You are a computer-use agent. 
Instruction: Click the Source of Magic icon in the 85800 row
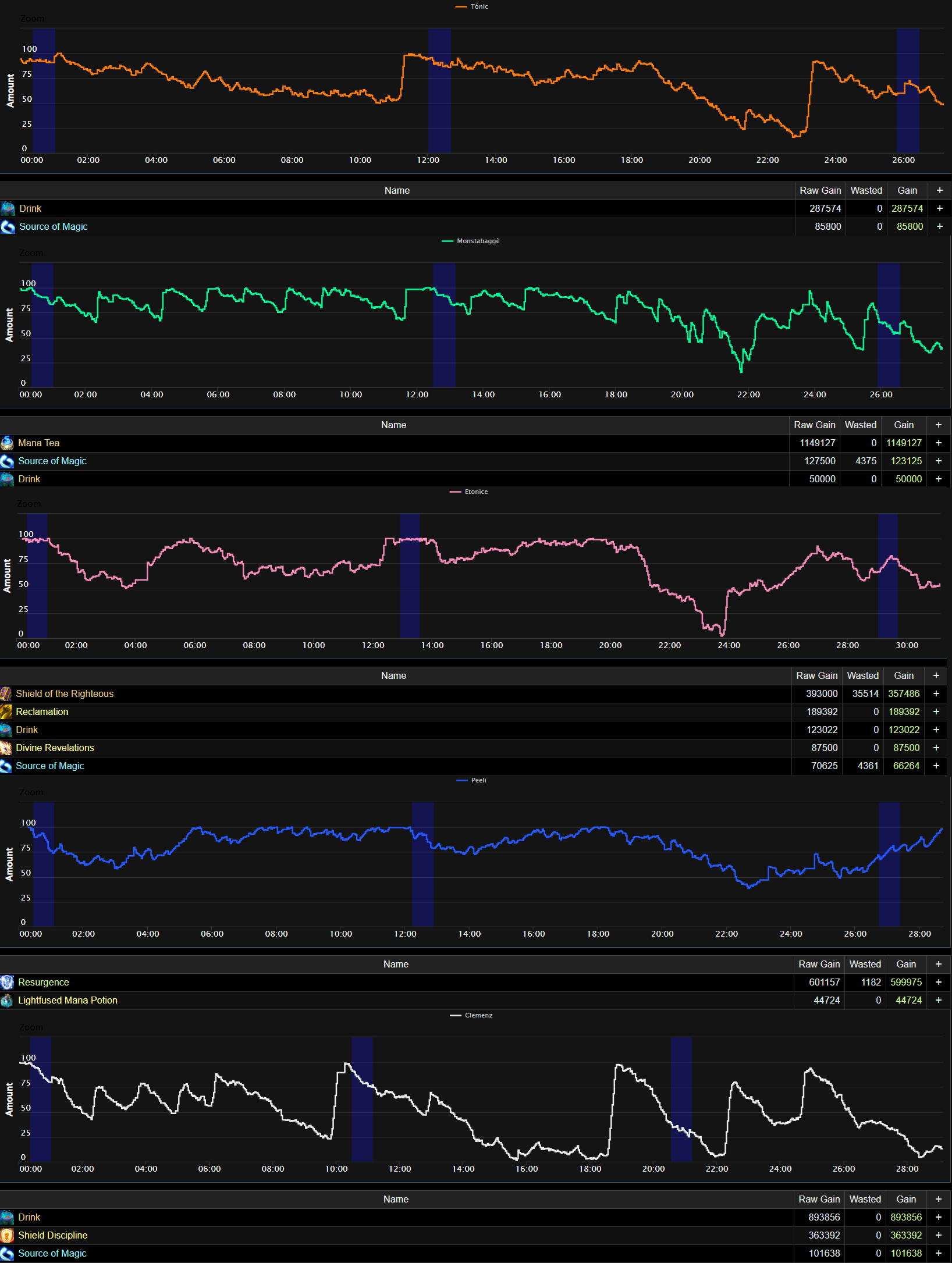(8, 227)
